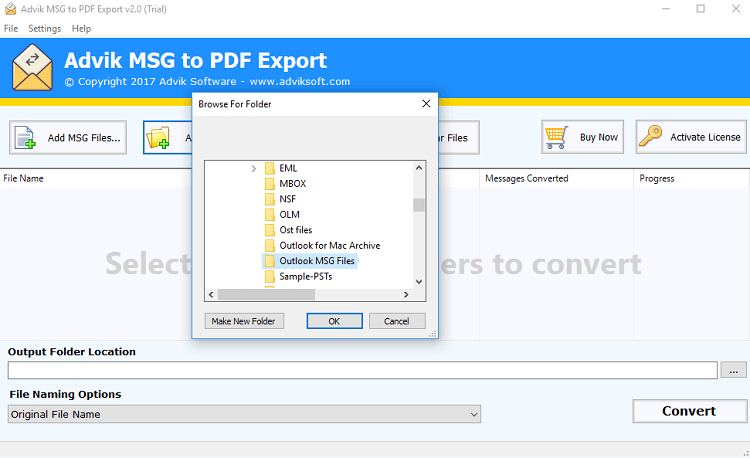Click the Output Folder Location text field
750x458 pixels.
pos(363,370)
